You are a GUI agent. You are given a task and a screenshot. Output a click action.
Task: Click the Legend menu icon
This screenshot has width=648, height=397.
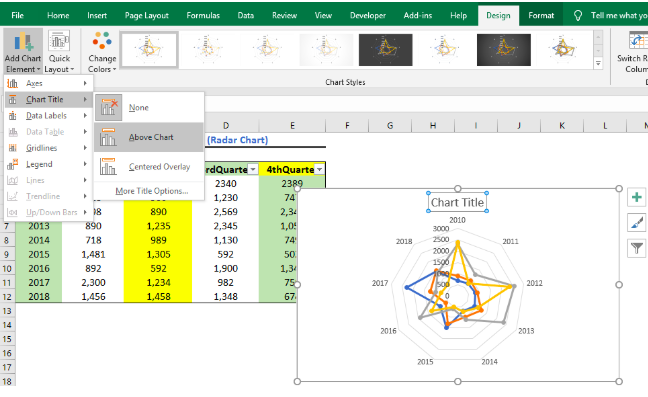pyautogui.click(x=13, y=164)
